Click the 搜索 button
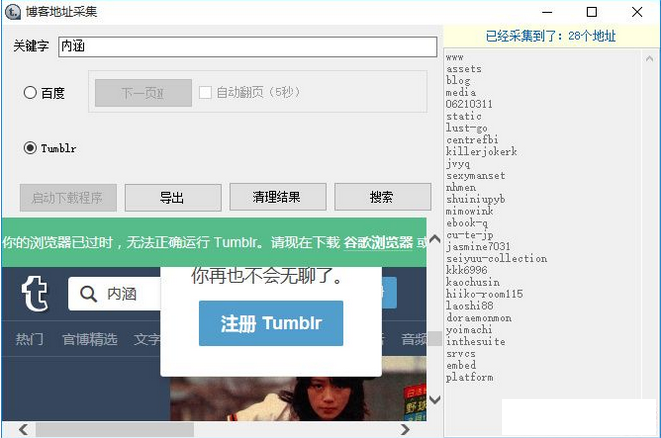 [381, 197]
